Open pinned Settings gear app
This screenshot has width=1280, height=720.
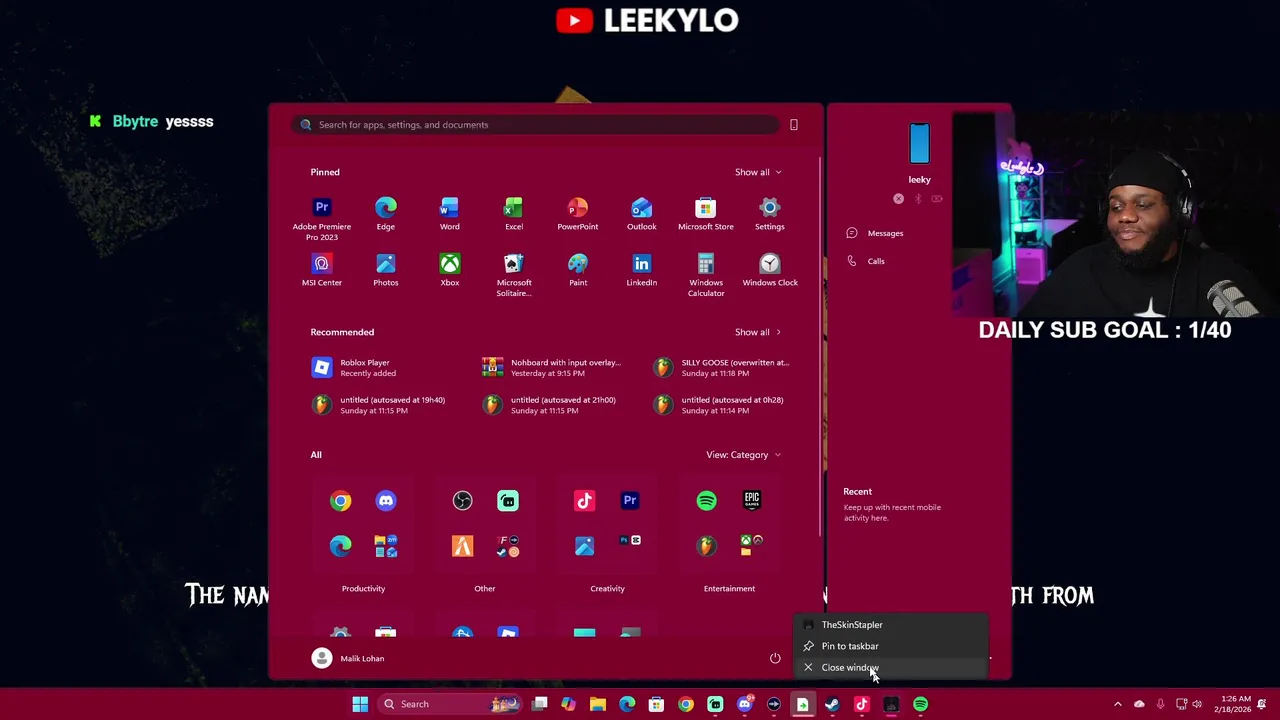[x=769, y=214]
